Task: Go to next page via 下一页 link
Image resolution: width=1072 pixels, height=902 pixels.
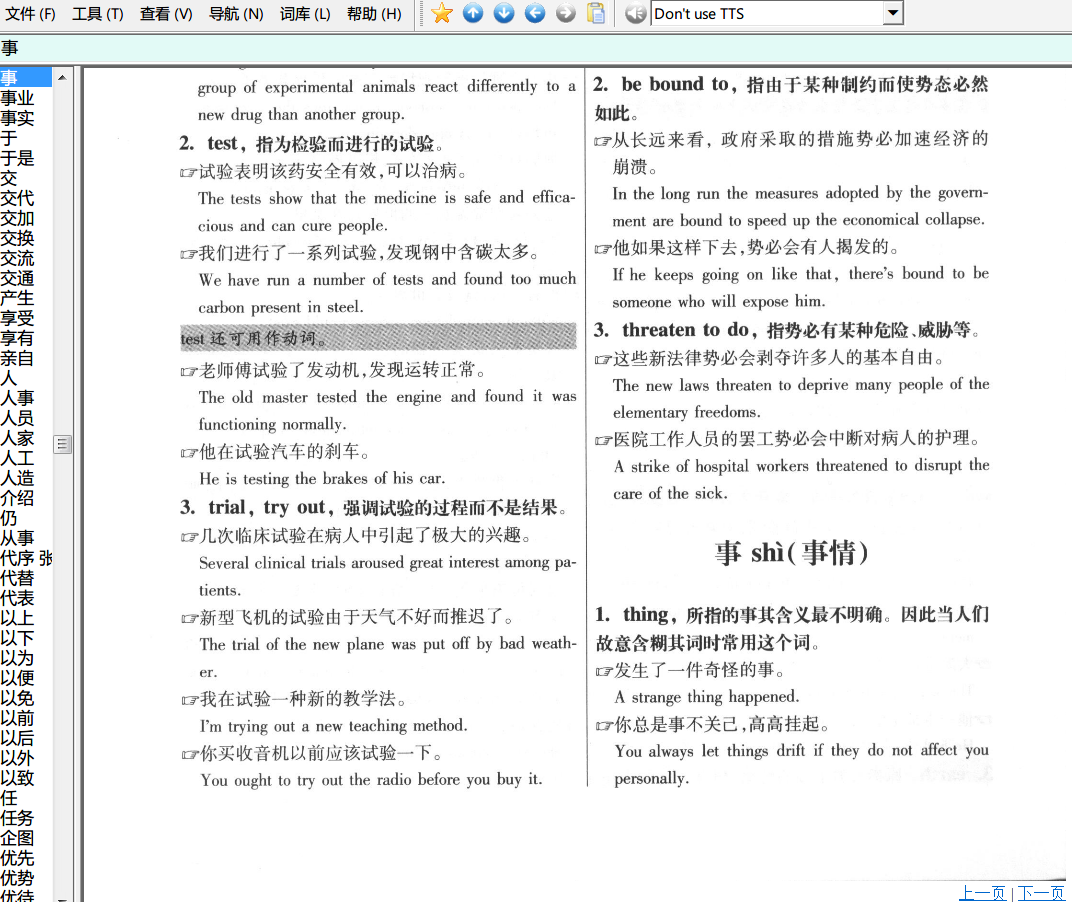Action: point(1041,892)
